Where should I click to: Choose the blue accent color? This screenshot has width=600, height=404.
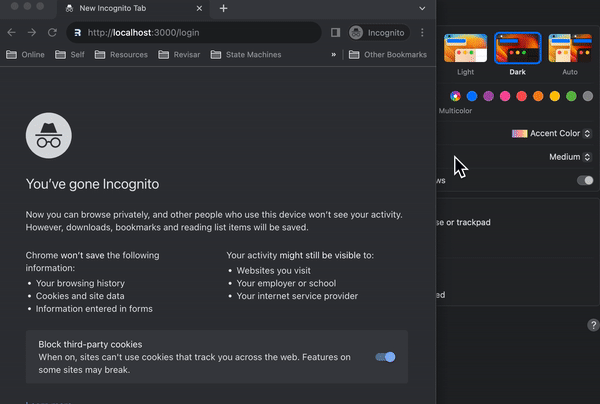click(472, 96)
